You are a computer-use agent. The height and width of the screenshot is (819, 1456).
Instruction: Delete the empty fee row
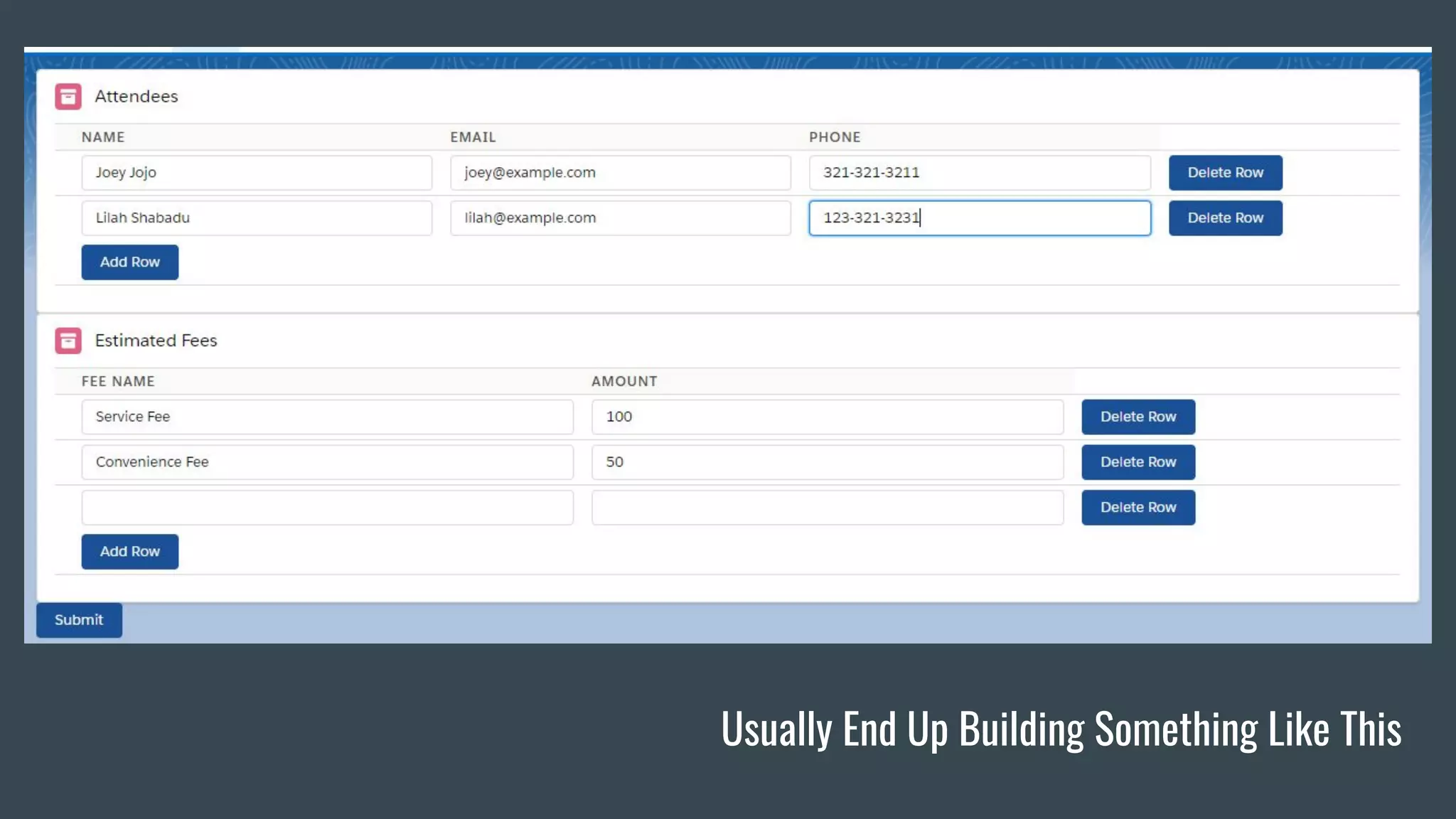[x=1137, y=508]
